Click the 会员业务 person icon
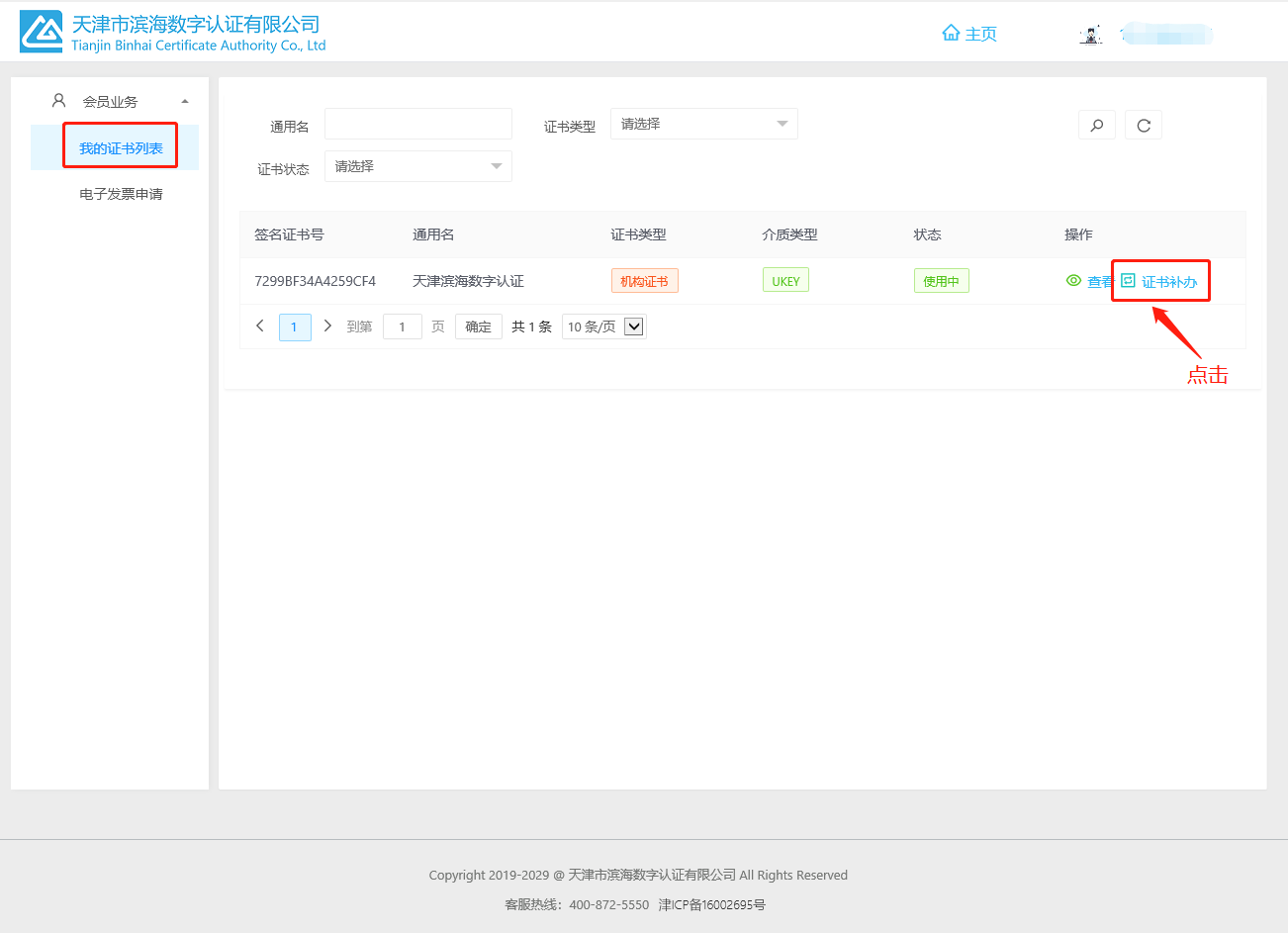 58,101
